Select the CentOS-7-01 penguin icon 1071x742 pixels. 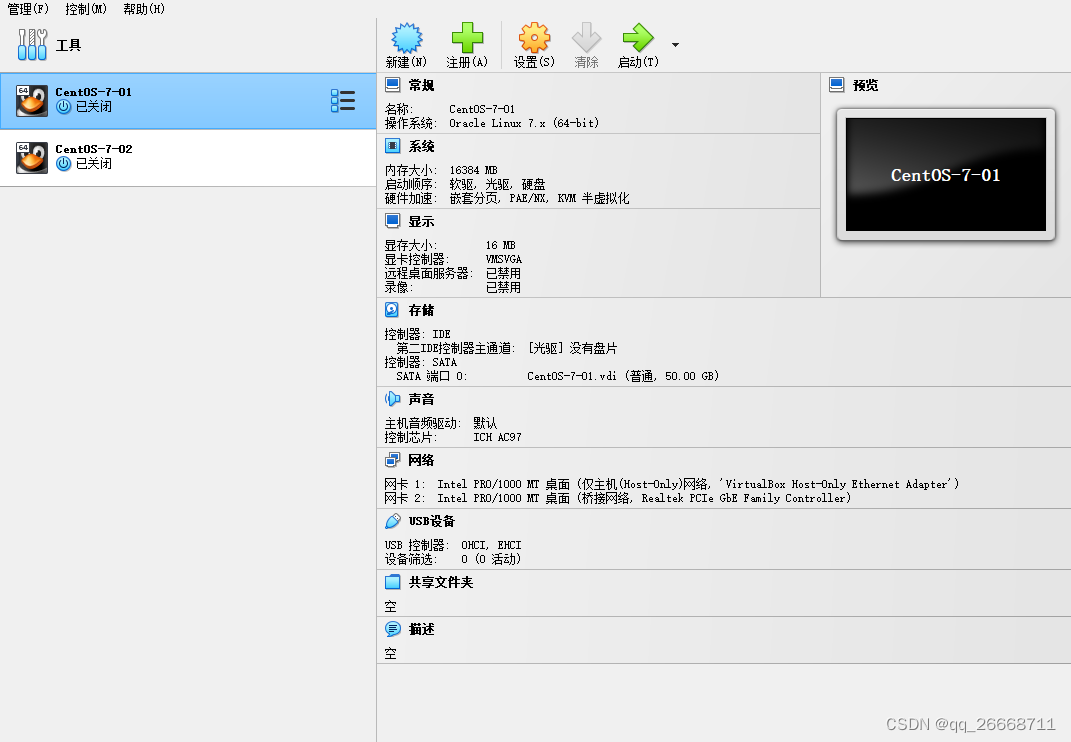[x=32, y=100]
